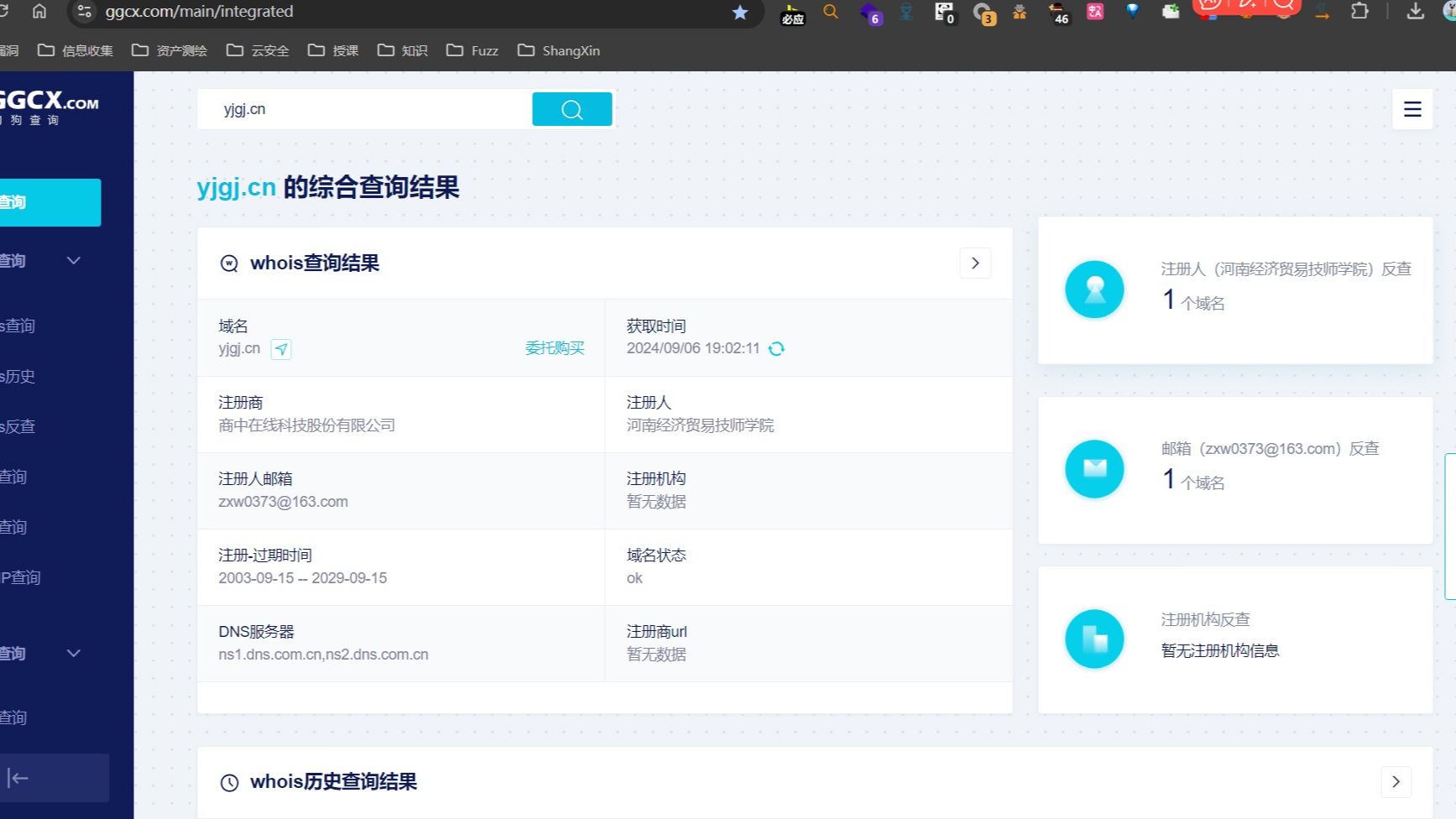The height and width of the screenshot is (819, 1456).
Task: Click the registration organization reverse lookup icon
Action: click(x=1094, y=639)
